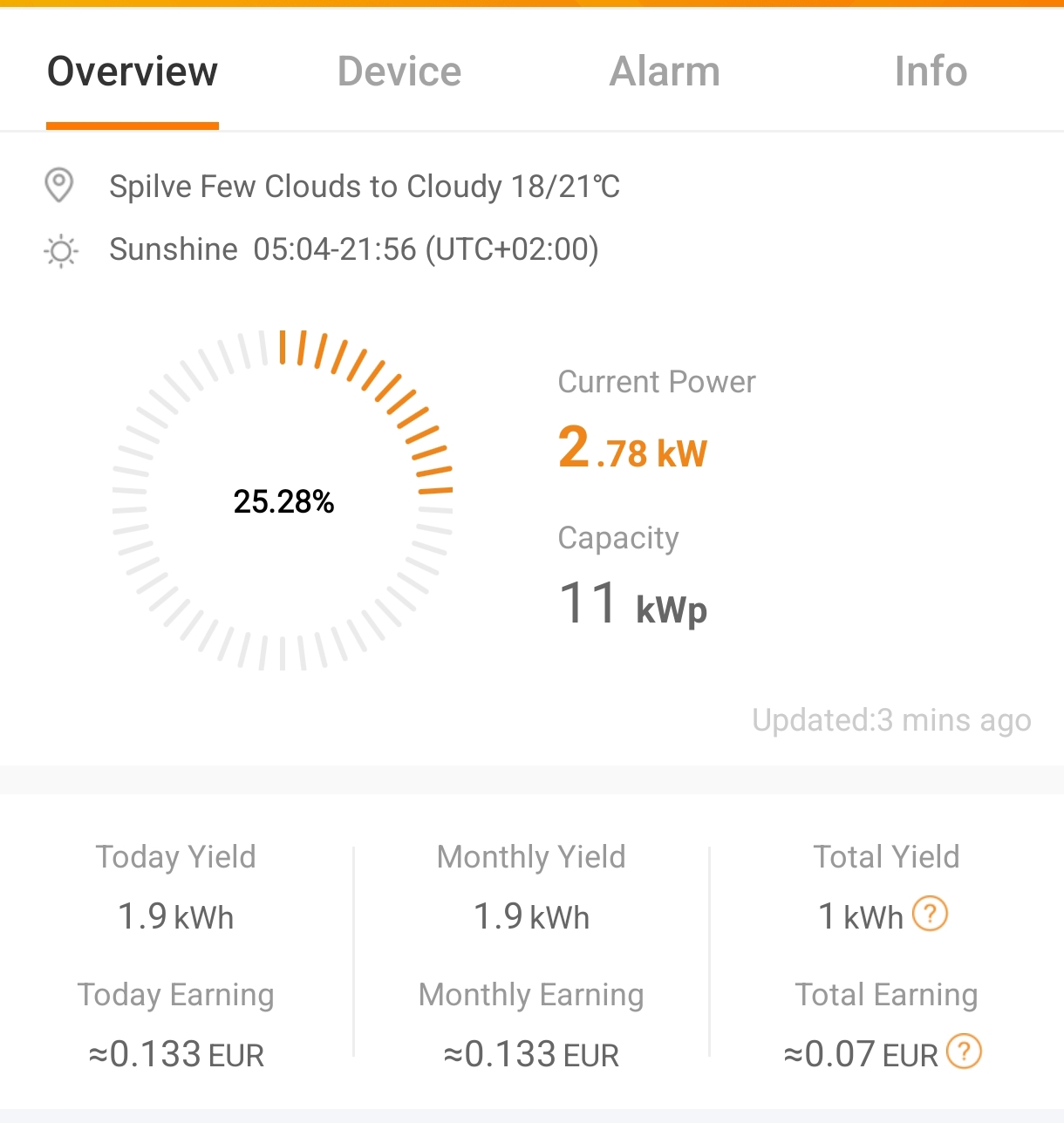Tap the Monthly Earning 0.133 EUR value

[531, 1055]
